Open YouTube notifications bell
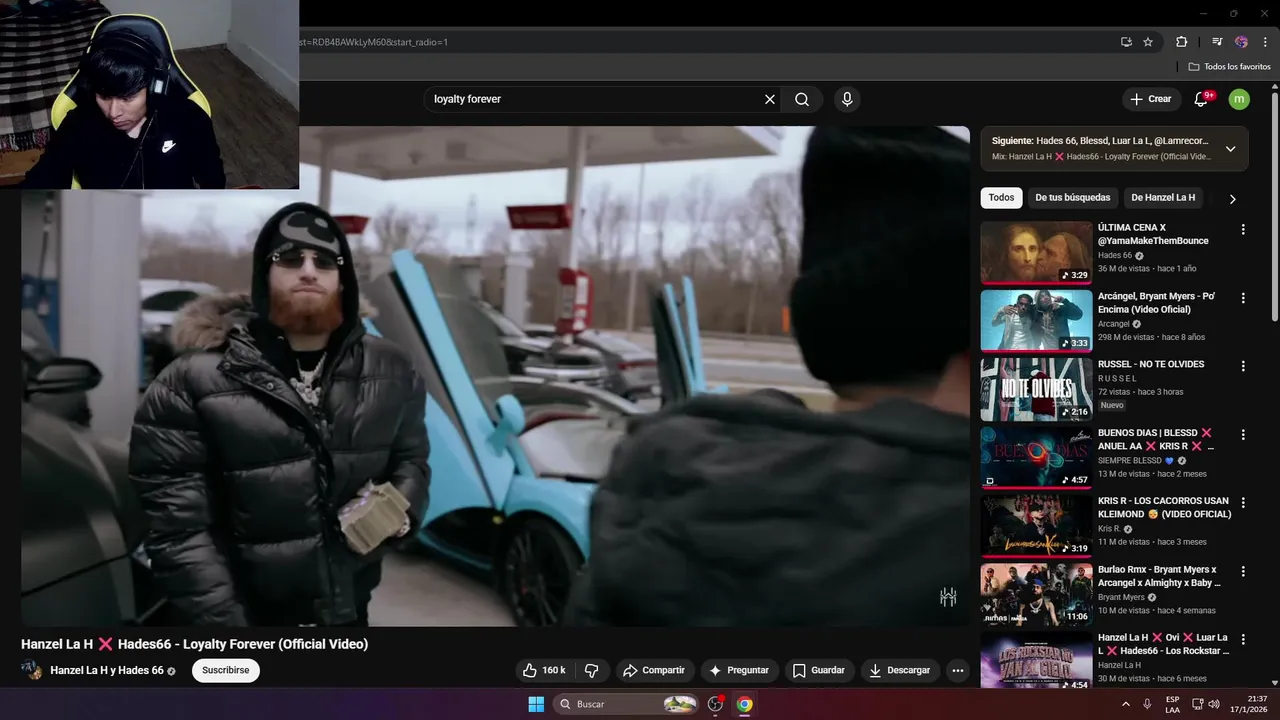The width and height of the screenshot is (1280, 720). point(1202,99)
